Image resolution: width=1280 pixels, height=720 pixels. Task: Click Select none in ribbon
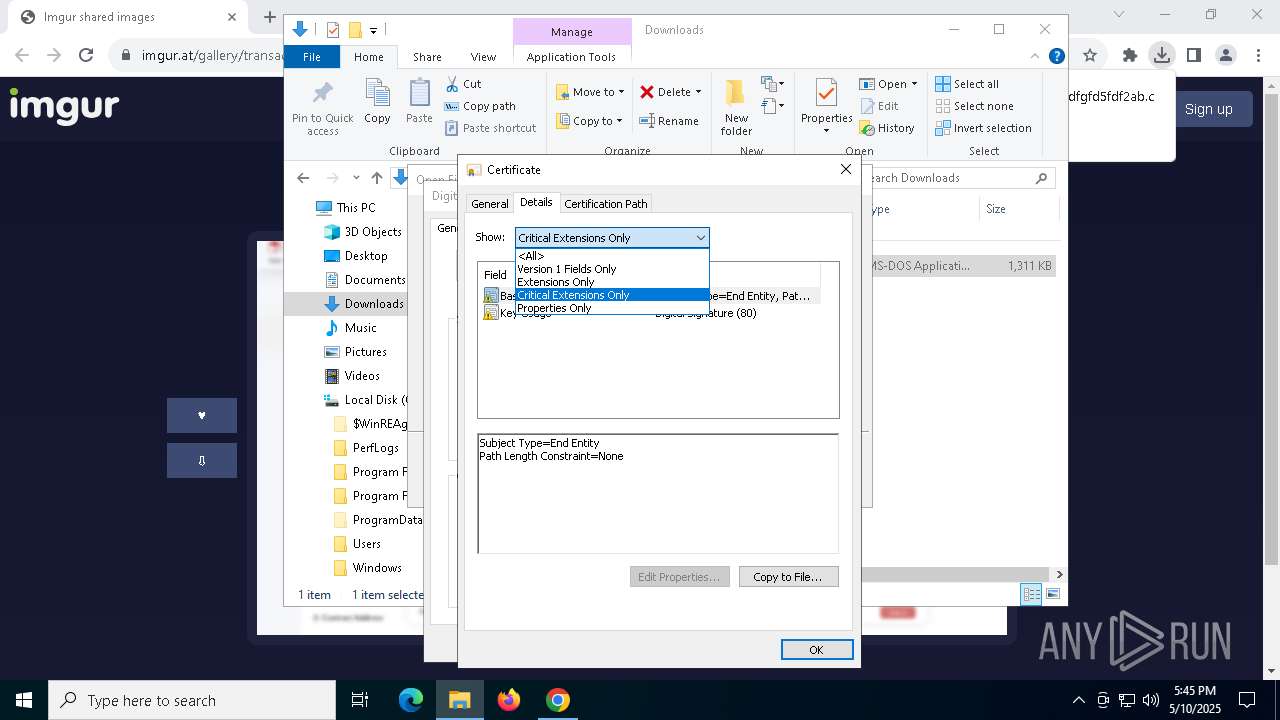click(974, 106)
